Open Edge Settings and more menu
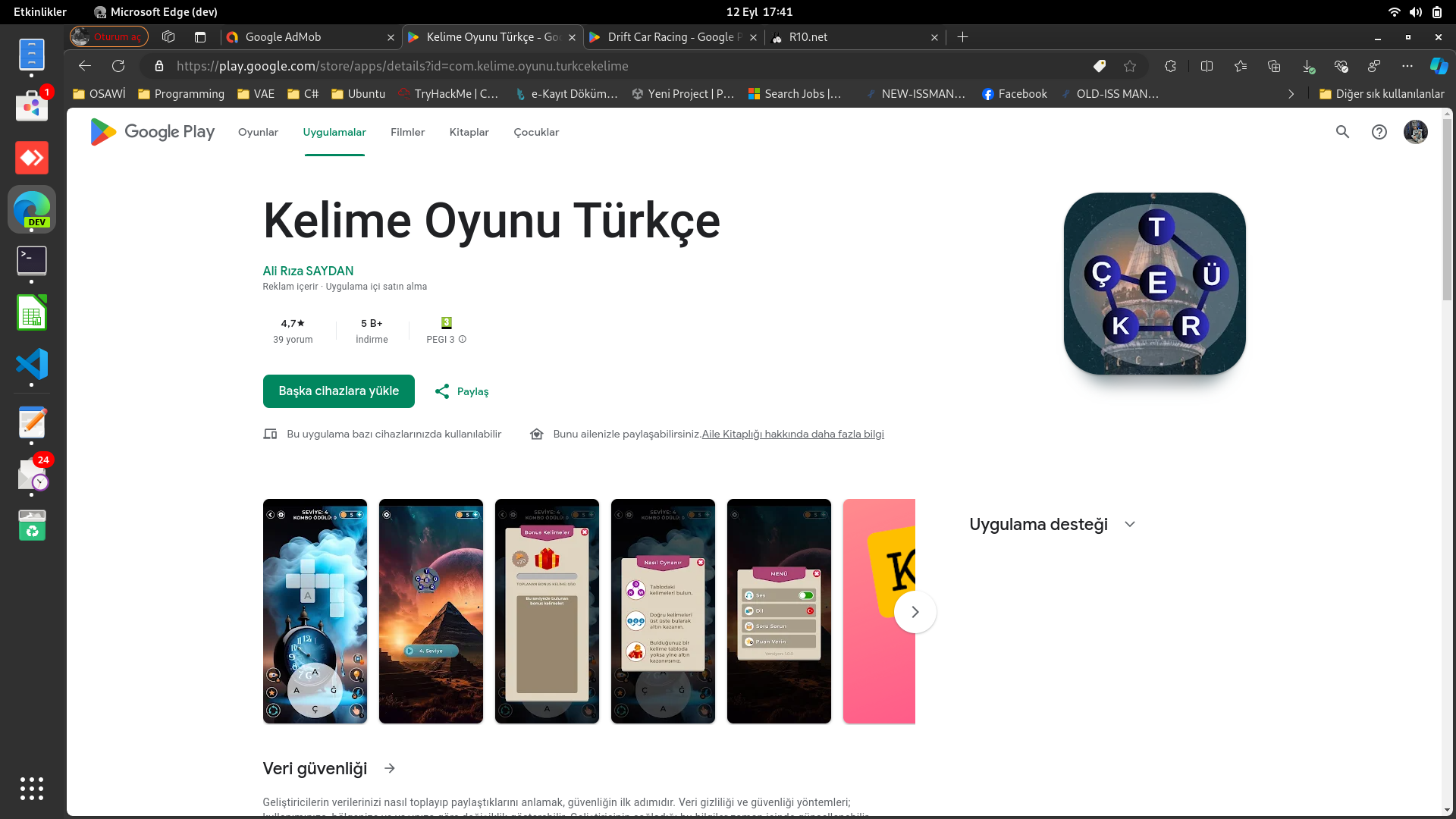Image resolution: width=1456 pixels, height=819 pixels. pyautogui.click(x=1407, y=66)
